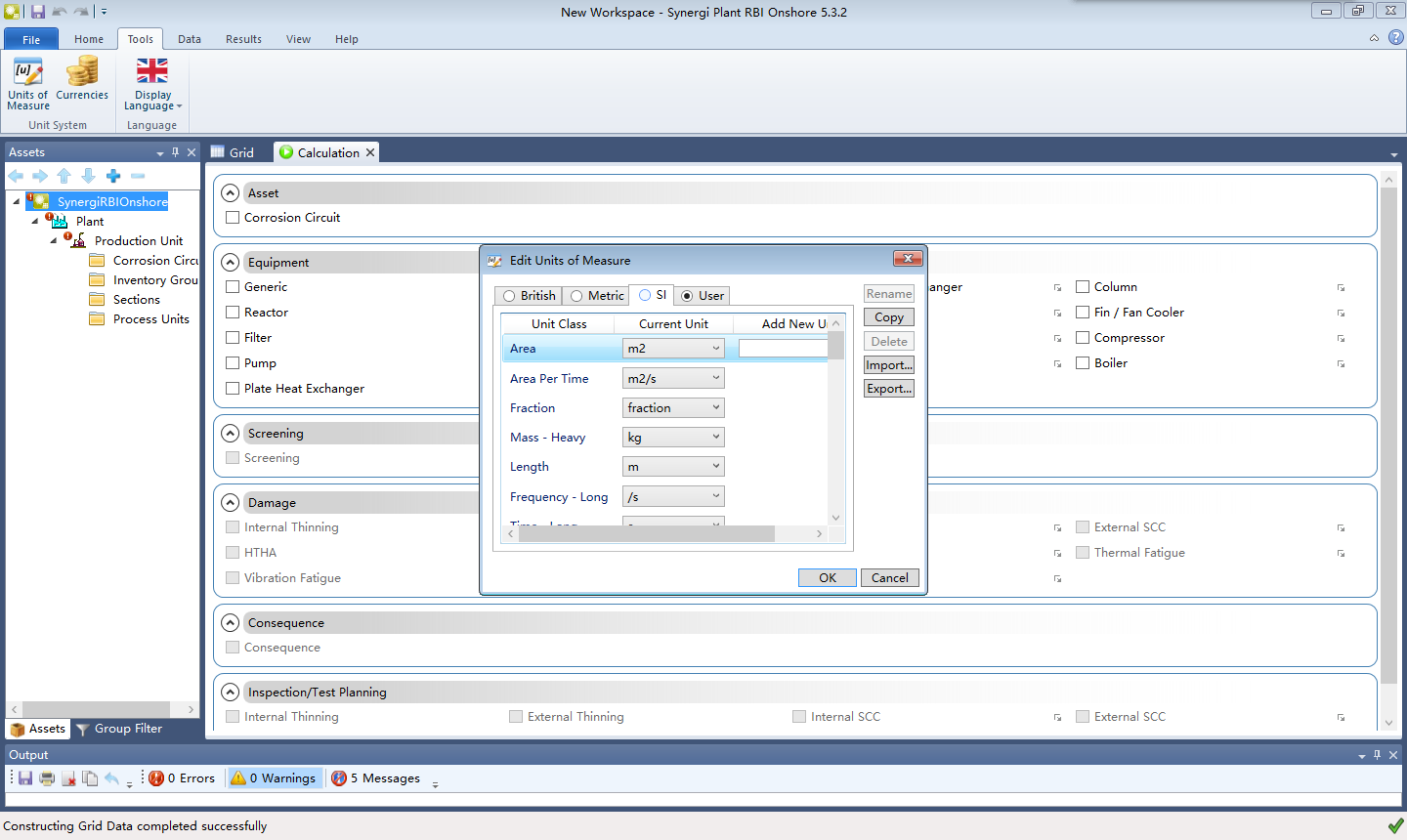
Task: Open the Currencies tool
Action: point(82,78)
